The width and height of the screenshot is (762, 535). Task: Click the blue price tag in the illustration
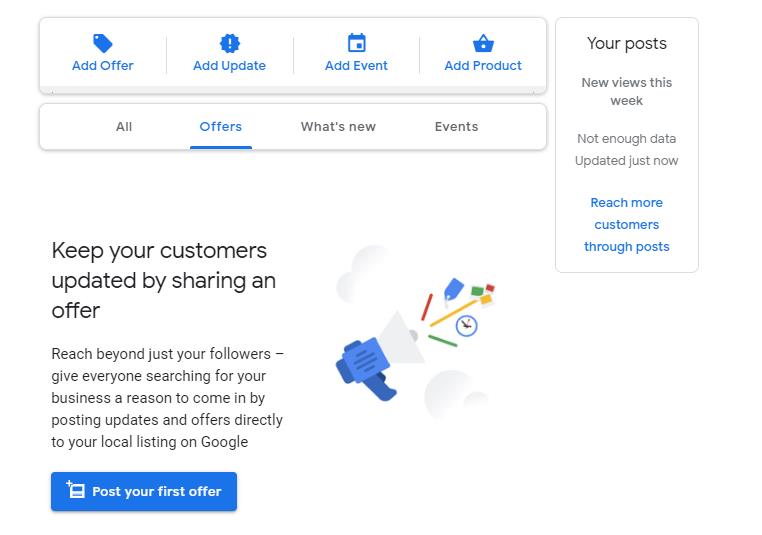[453, 290]
